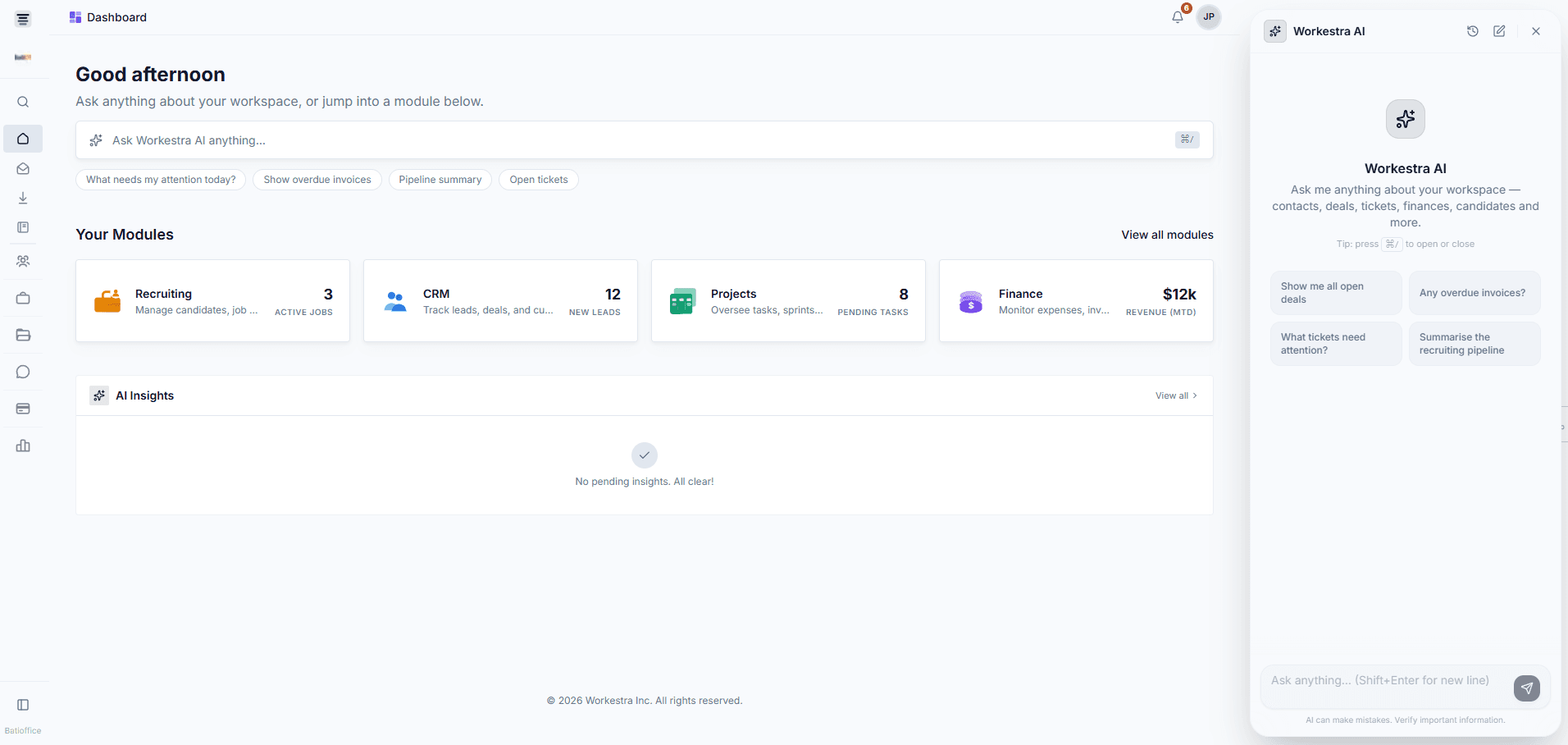Viewport: 1568px width, 745px height.
Task: Select the analytics chart icon in the sidebar
Action: (22, 446)
